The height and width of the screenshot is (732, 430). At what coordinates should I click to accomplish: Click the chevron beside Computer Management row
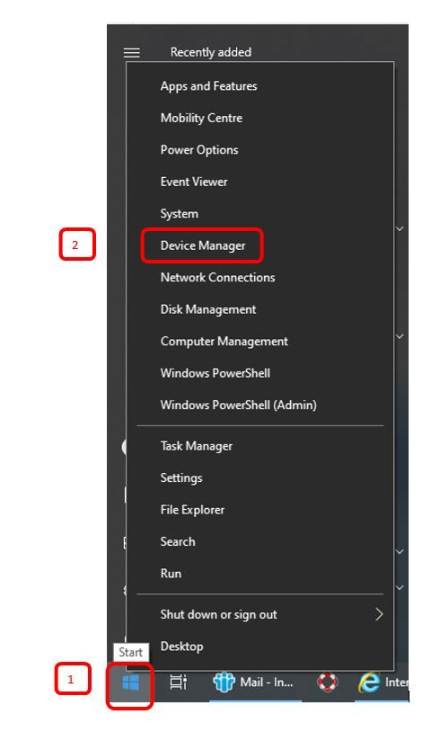[x=400, y=336]
